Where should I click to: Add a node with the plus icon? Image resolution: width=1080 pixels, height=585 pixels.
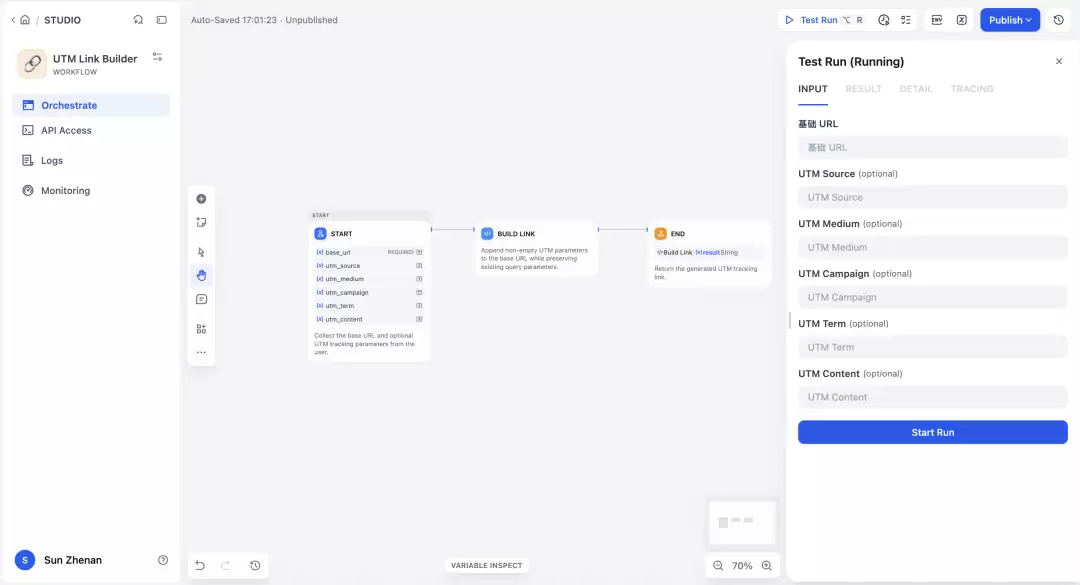201,199
